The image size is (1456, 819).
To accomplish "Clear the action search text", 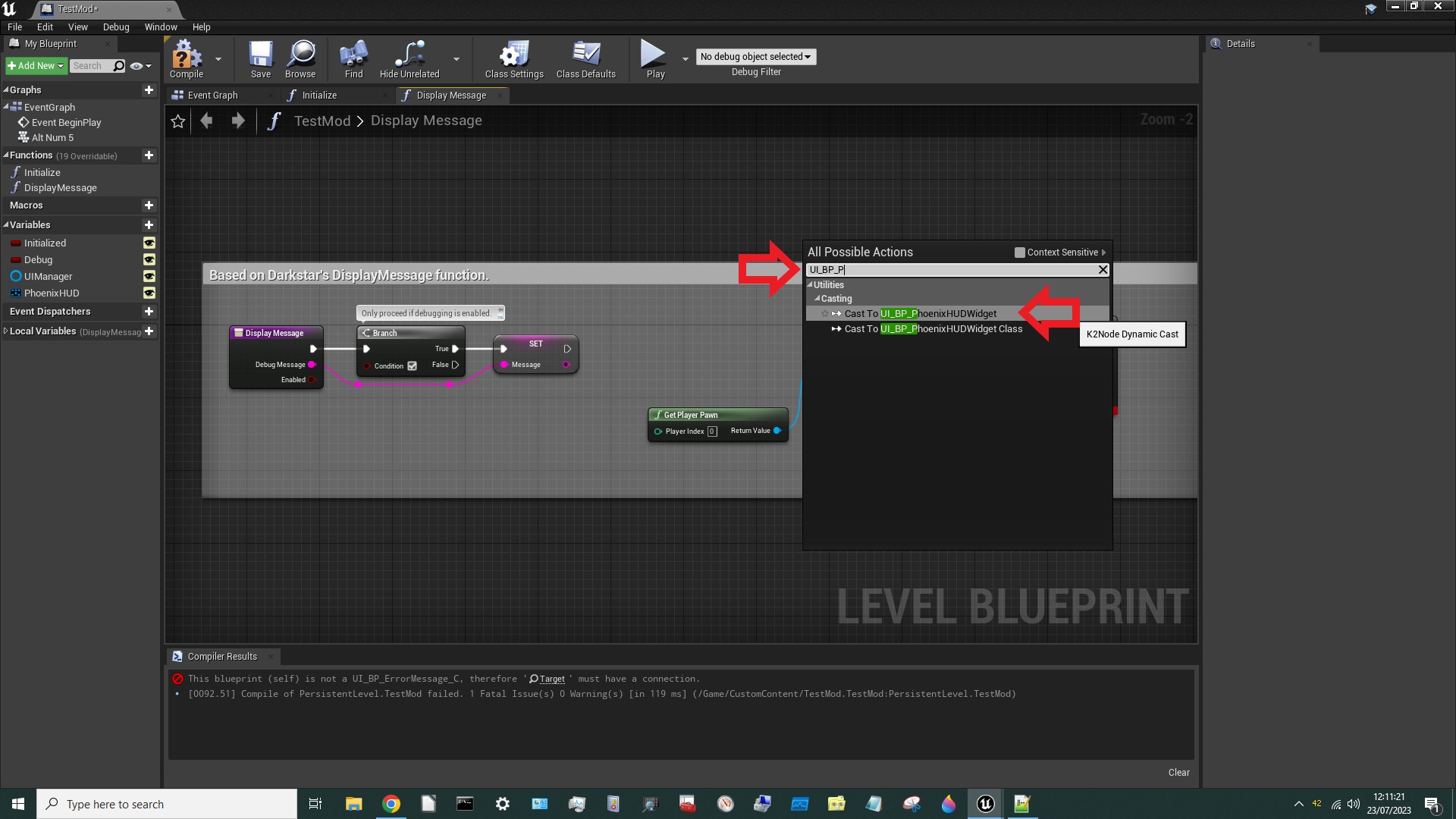I will tap(1103, 269).
